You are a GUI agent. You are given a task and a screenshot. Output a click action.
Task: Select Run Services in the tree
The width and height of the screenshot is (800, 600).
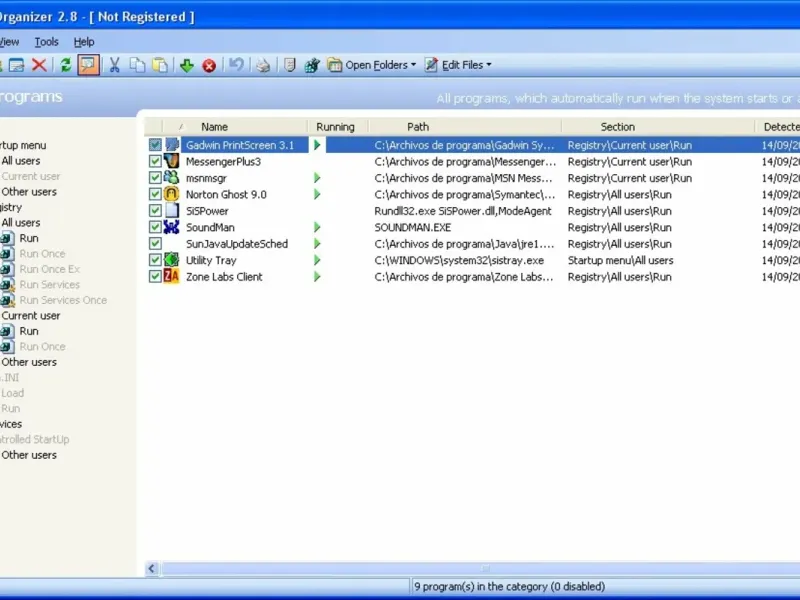[x=49, y=285]
